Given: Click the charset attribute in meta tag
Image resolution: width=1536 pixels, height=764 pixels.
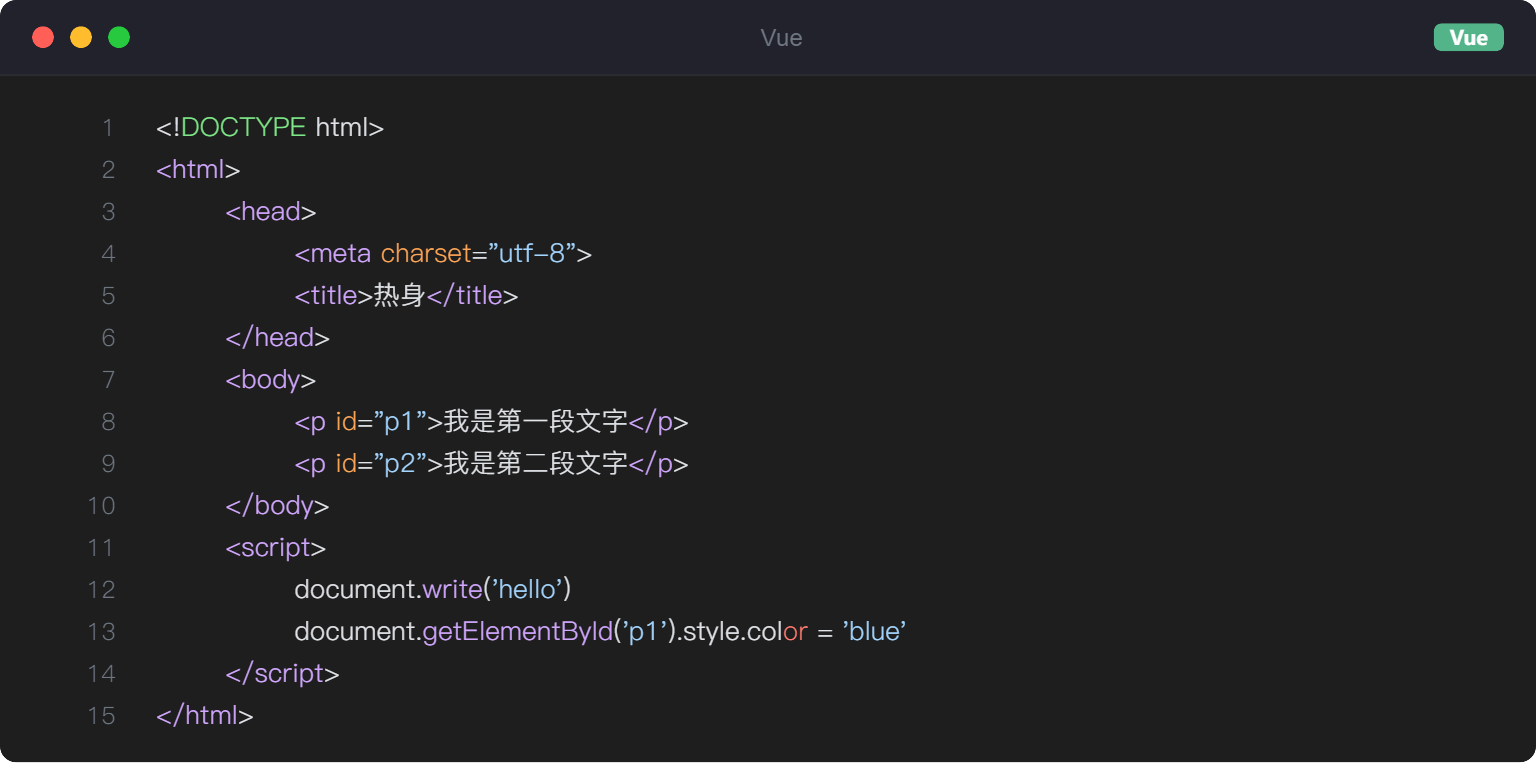Looking at the screenshot, I should (425, 254).
